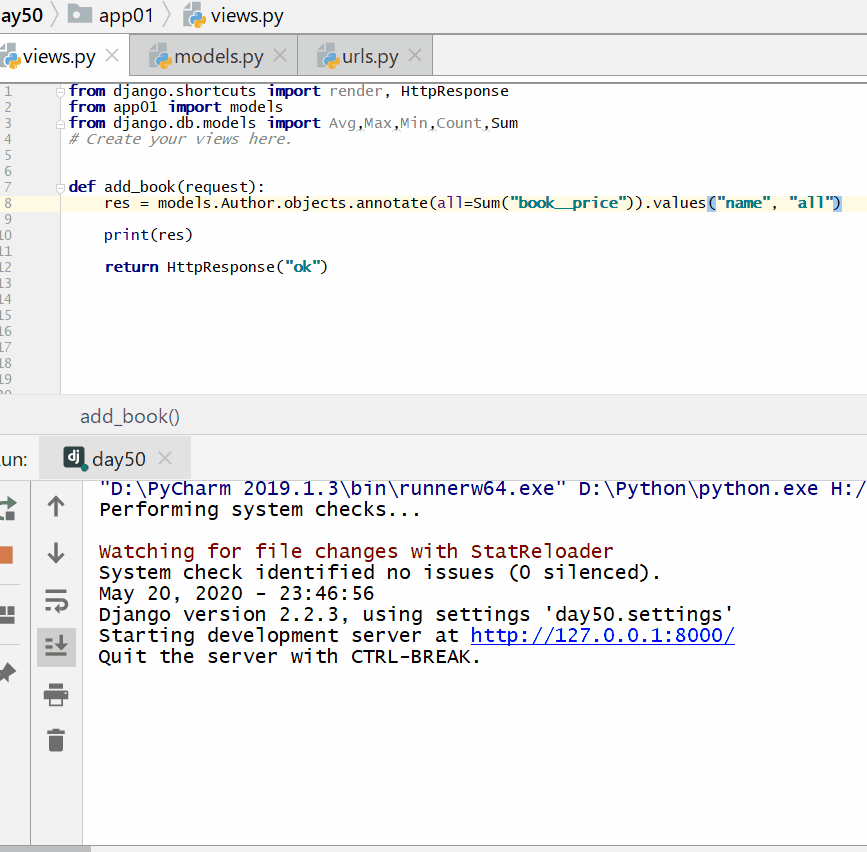Click the print console output icon

pyautogui.click(x=56, y=694)
